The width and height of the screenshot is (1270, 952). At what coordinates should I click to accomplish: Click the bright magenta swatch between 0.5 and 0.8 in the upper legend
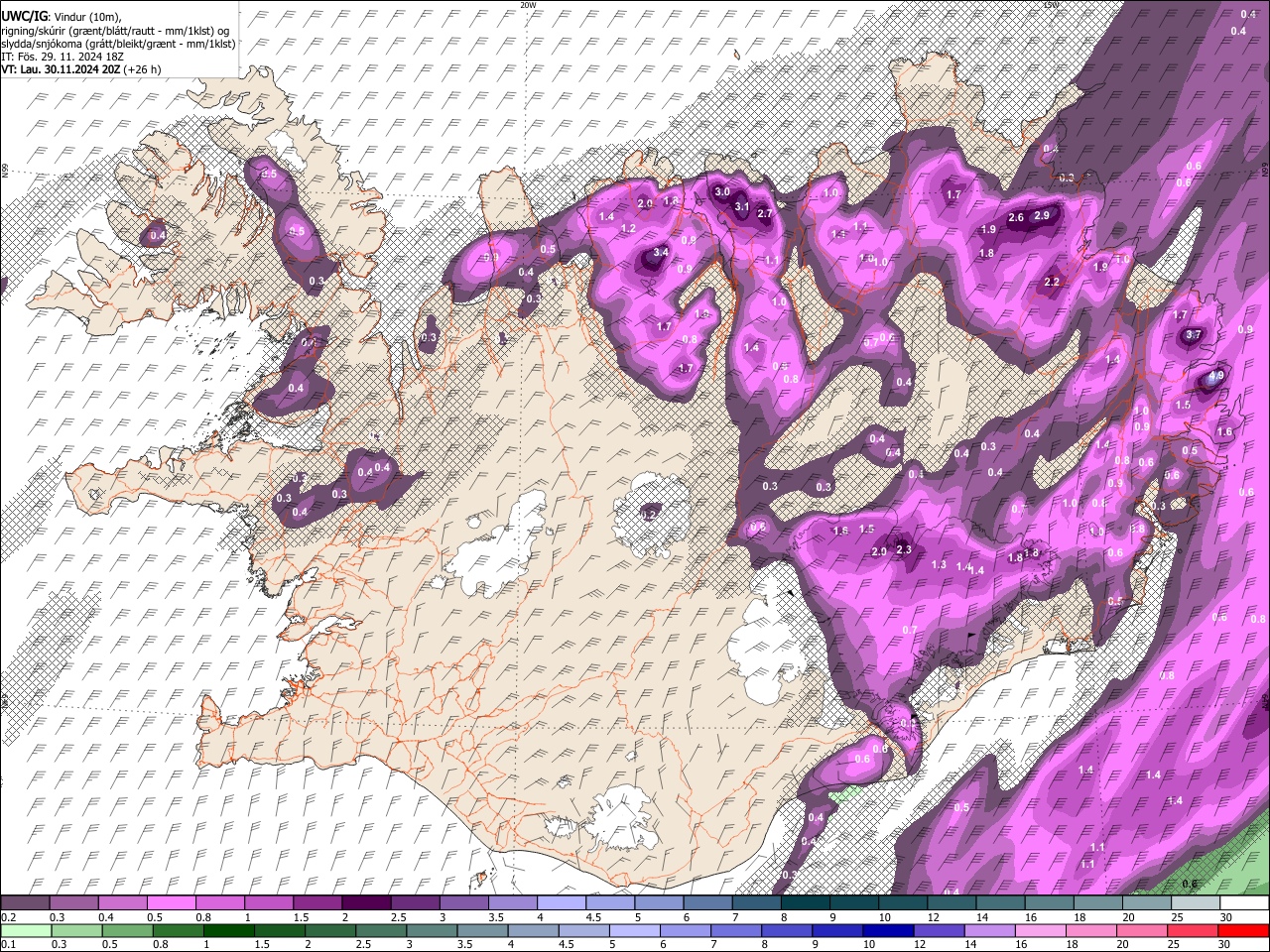click(171, 903)
